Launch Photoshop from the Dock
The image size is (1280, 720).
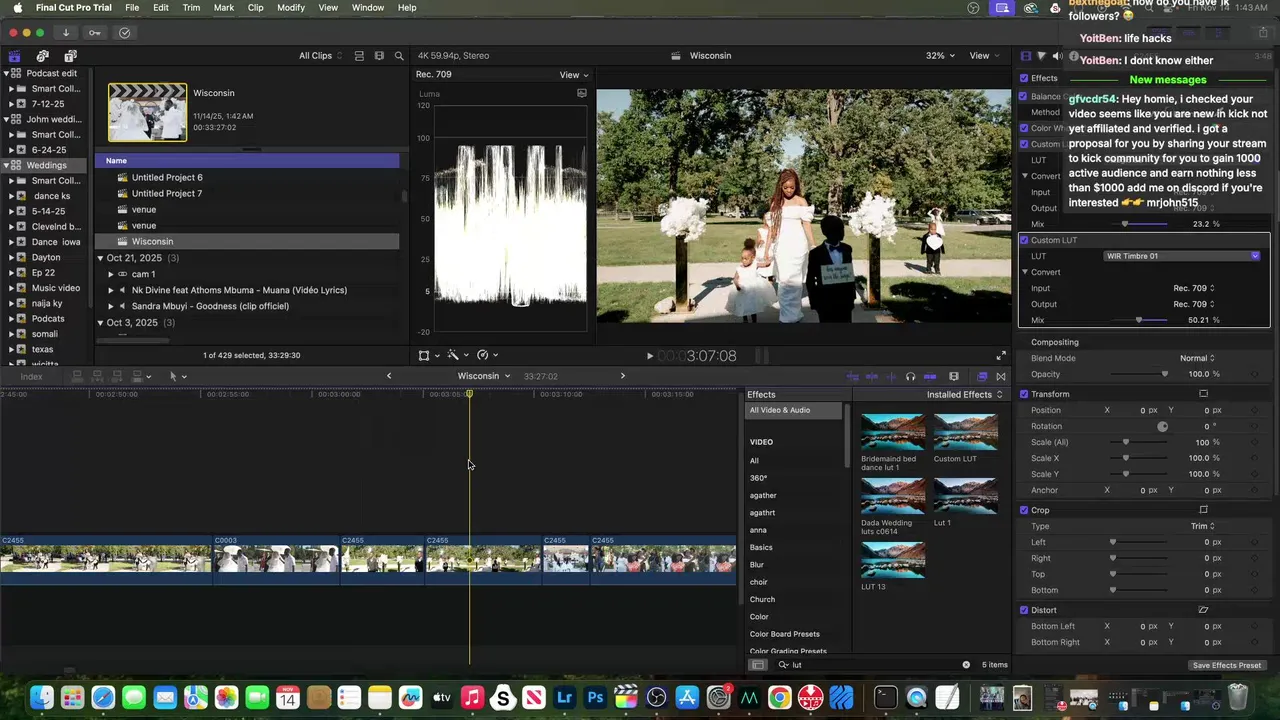(596, 697)
